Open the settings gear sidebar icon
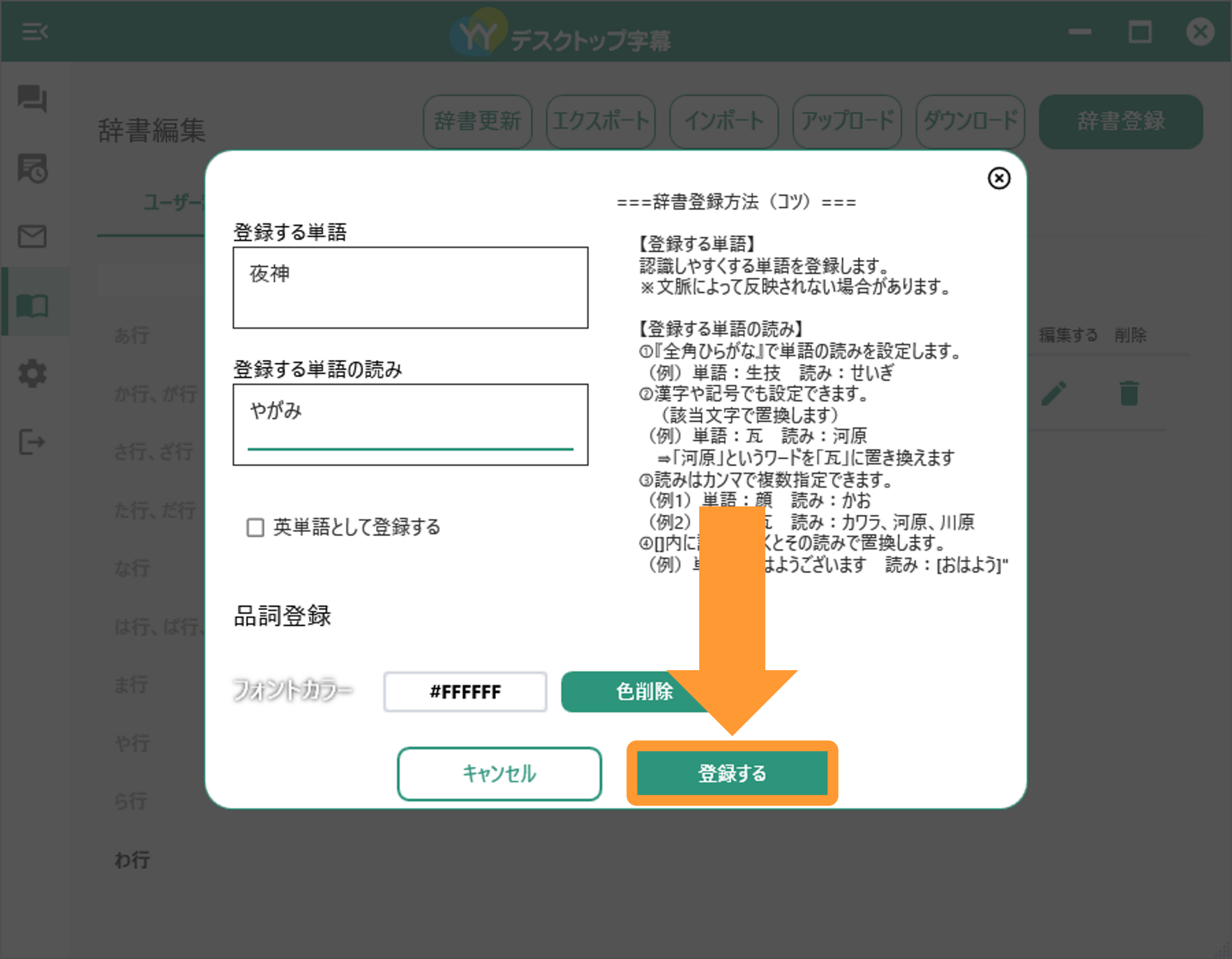The width and height of the screenshot is (1232, 959). click(32, 374)
